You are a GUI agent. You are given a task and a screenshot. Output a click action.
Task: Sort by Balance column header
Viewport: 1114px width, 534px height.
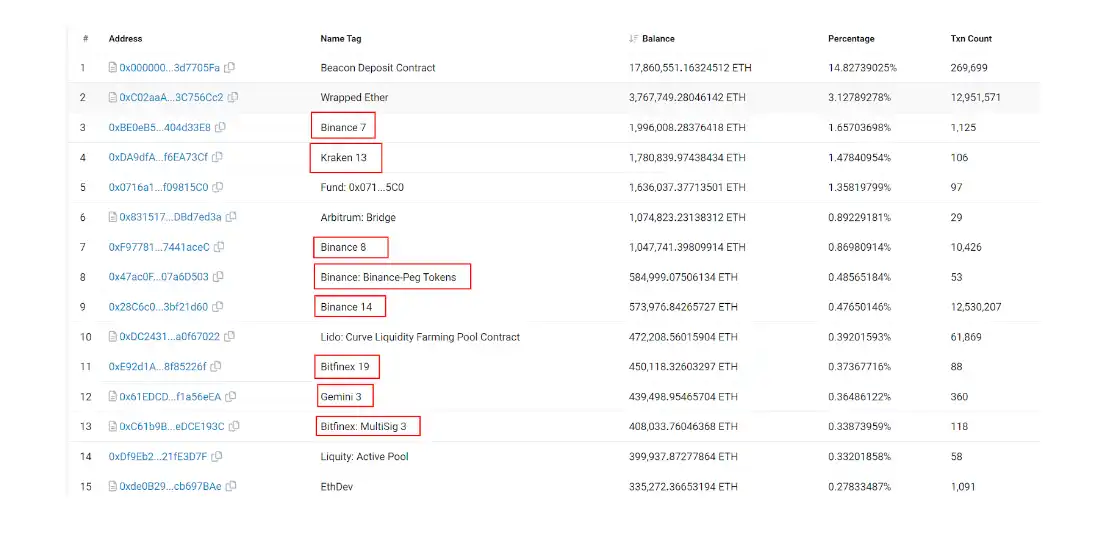point(651,39)
